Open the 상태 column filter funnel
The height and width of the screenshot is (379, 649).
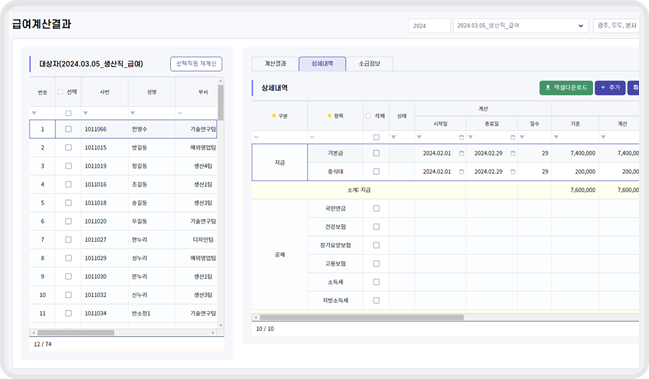(x=394, y=137)
